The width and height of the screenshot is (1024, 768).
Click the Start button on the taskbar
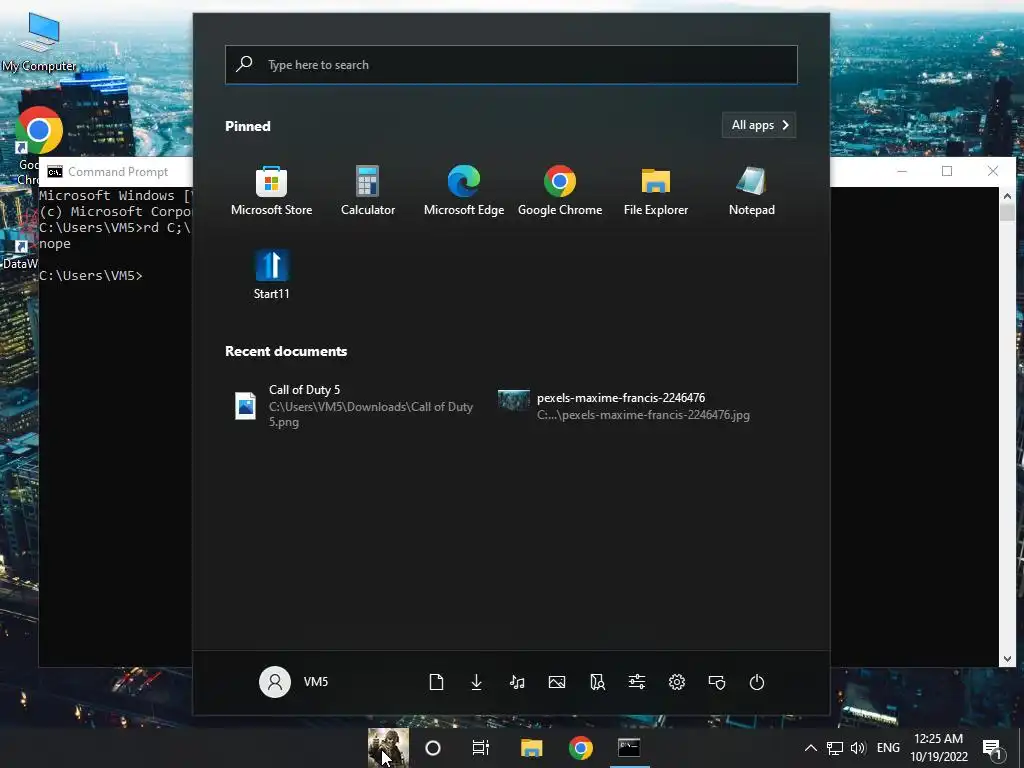point(388,748)
